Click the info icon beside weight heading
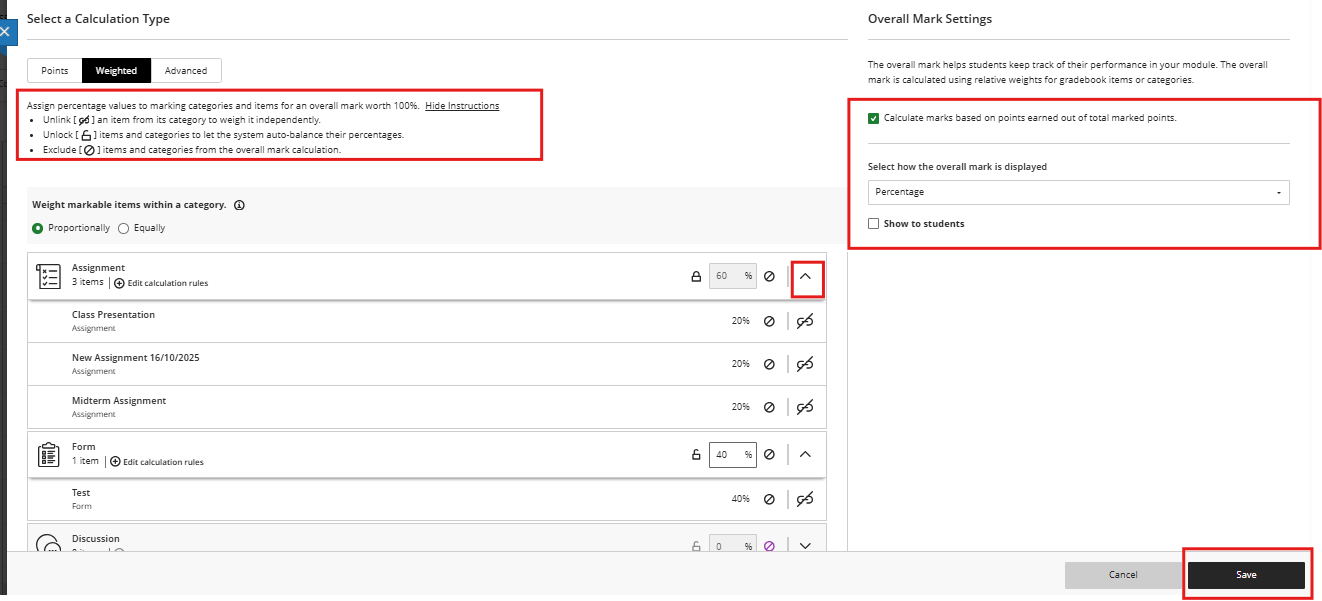The height and width of the screenshot is (601, 1322). (x=239, y=205)
